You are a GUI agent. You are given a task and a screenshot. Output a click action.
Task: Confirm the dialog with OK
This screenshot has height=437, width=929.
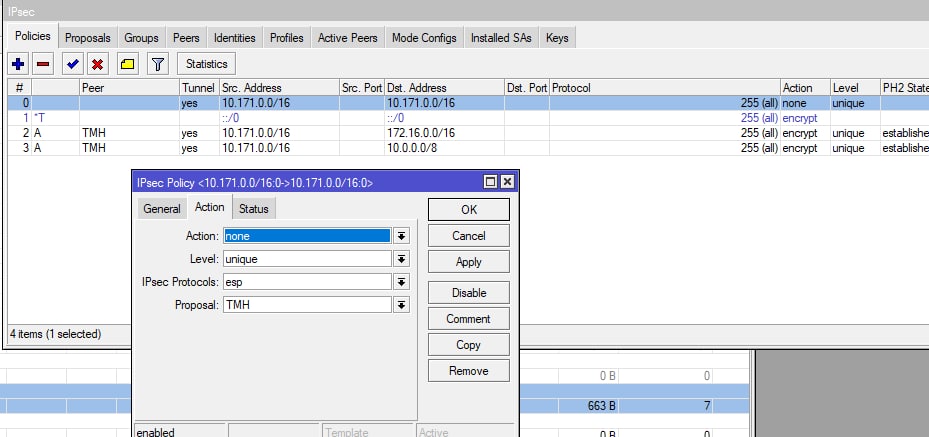coord(469,210)
